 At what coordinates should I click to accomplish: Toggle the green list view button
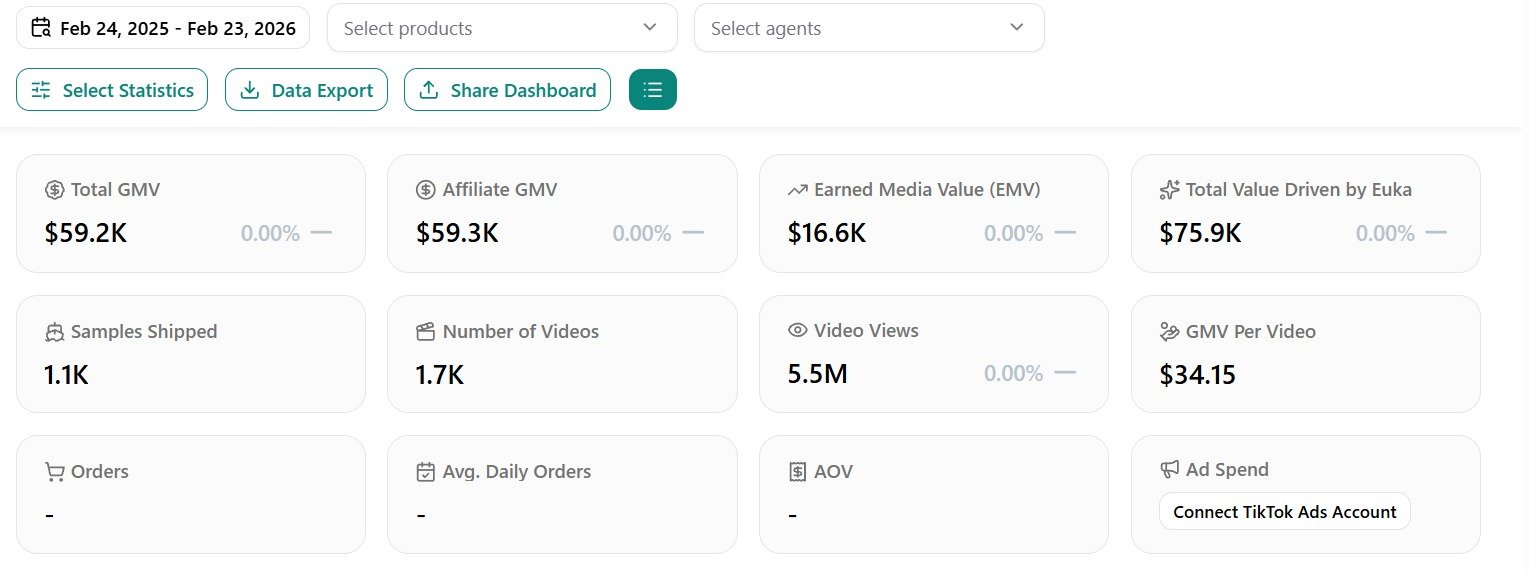click(x=652, y=90)
